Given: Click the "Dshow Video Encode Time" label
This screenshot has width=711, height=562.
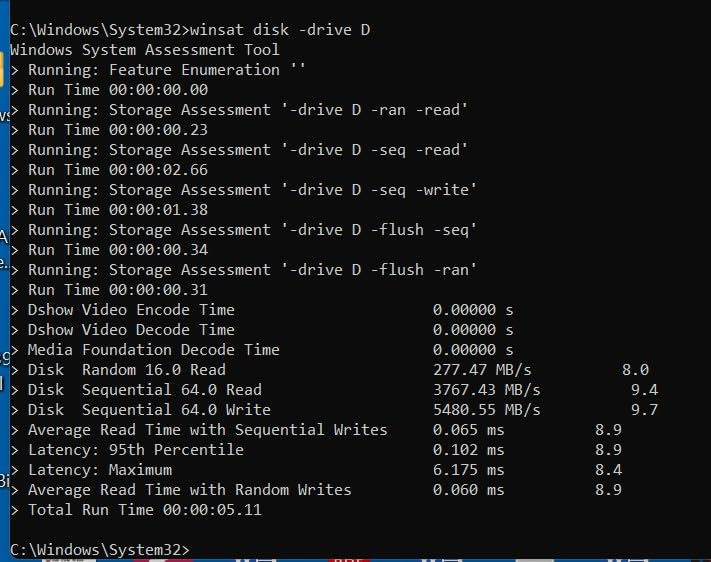Looking at the screenshot, I should tap(131, 310).
